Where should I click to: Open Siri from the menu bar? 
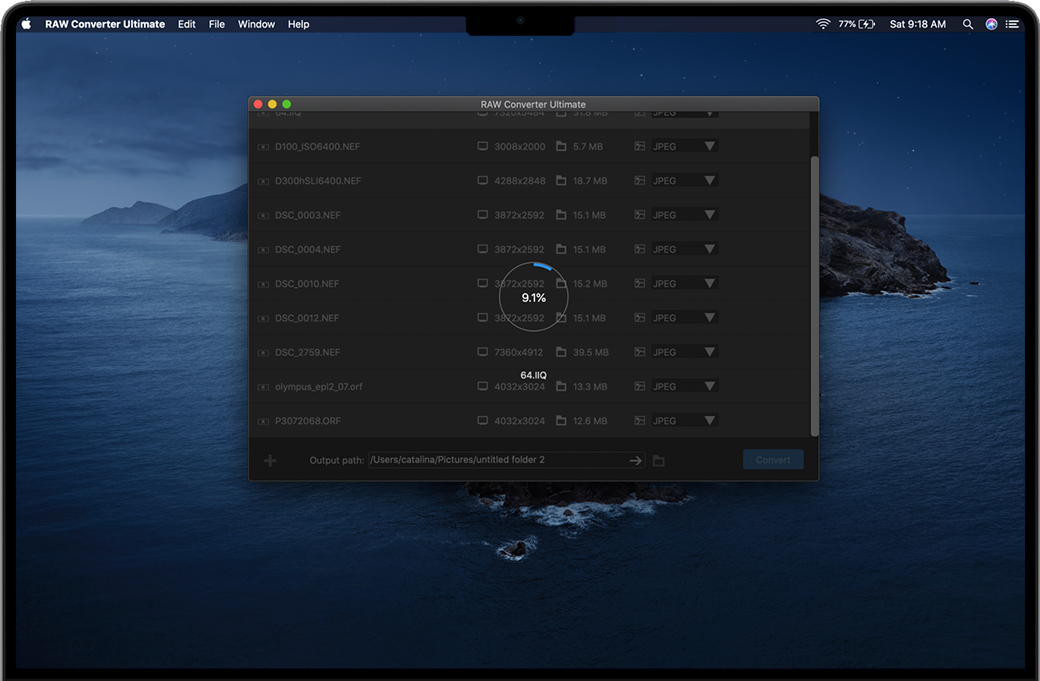tap(991, 24)
